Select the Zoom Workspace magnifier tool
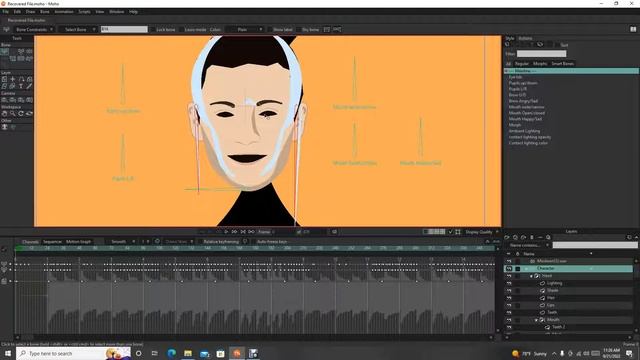 13,113
